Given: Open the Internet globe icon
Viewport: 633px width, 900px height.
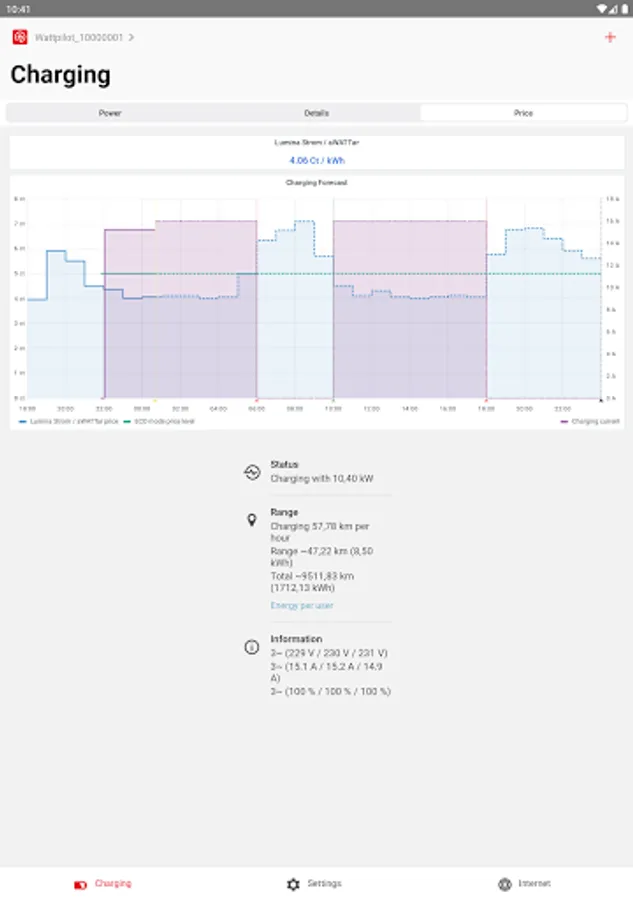Looking at the screenshot, I should 505,884.
